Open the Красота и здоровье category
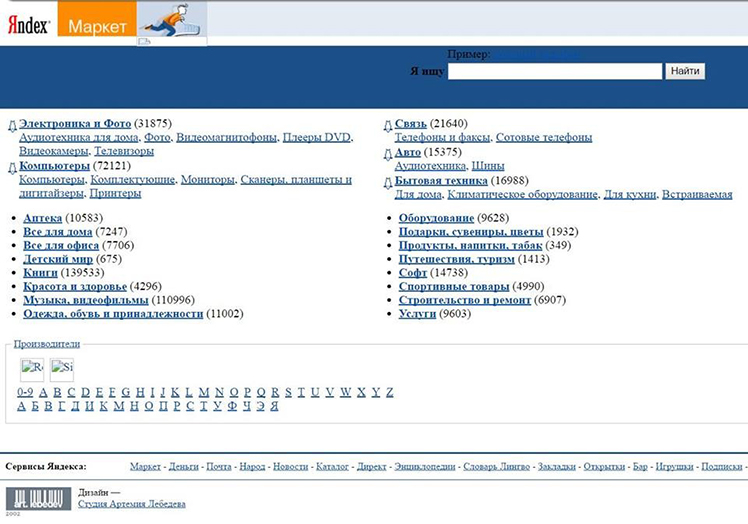 pos(75,287)
